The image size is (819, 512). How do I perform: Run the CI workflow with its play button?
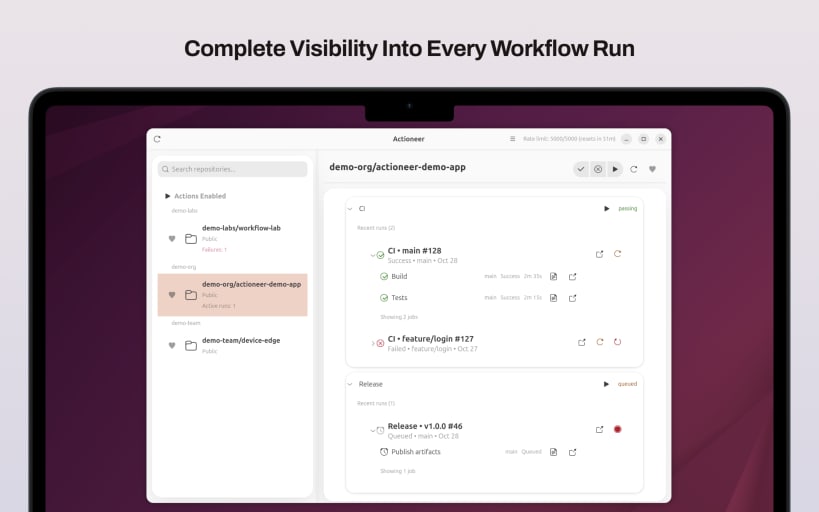pyautogui.click(x=606, y=208)
